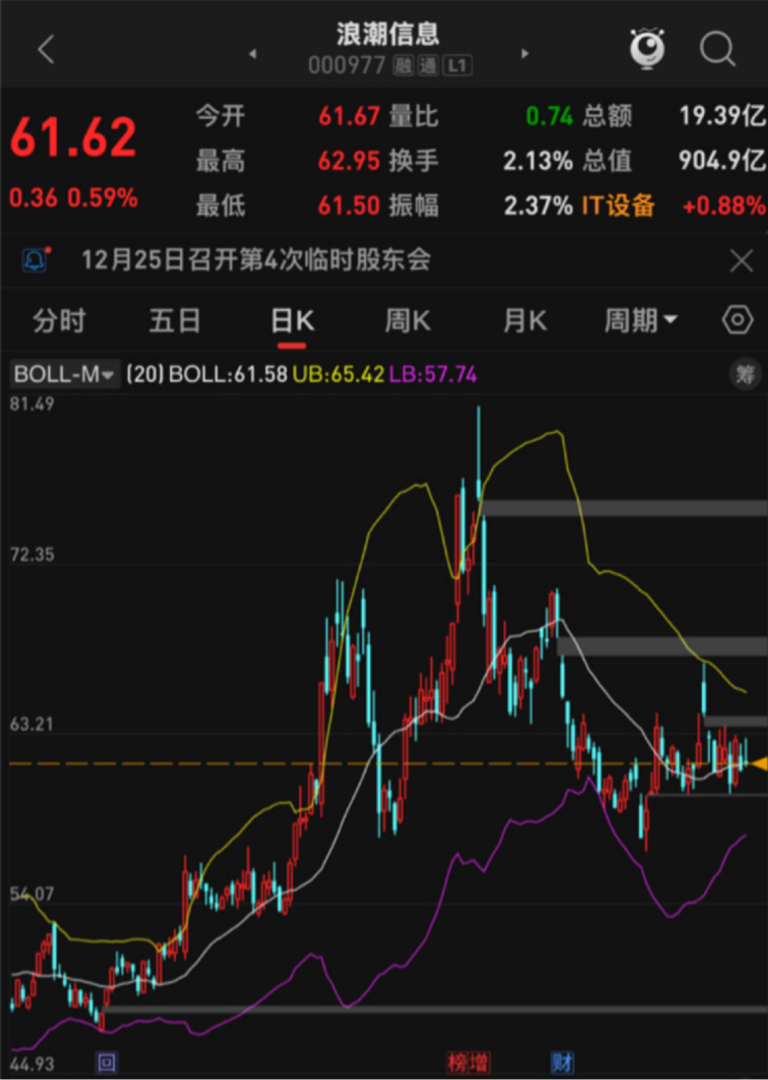Tap the UB:65.42 upper band value
768x1080 pixels.
(338, 374)
